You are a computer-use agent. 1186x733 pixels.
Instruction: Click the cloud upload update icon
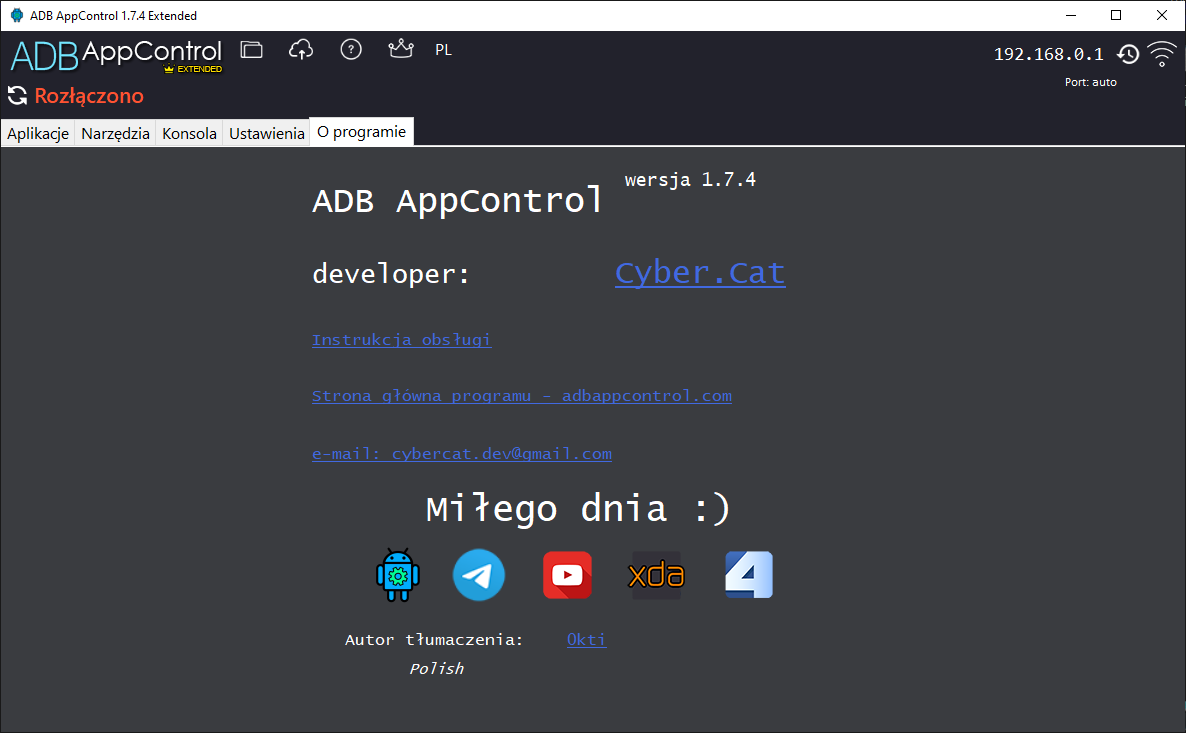coord(301,50)
